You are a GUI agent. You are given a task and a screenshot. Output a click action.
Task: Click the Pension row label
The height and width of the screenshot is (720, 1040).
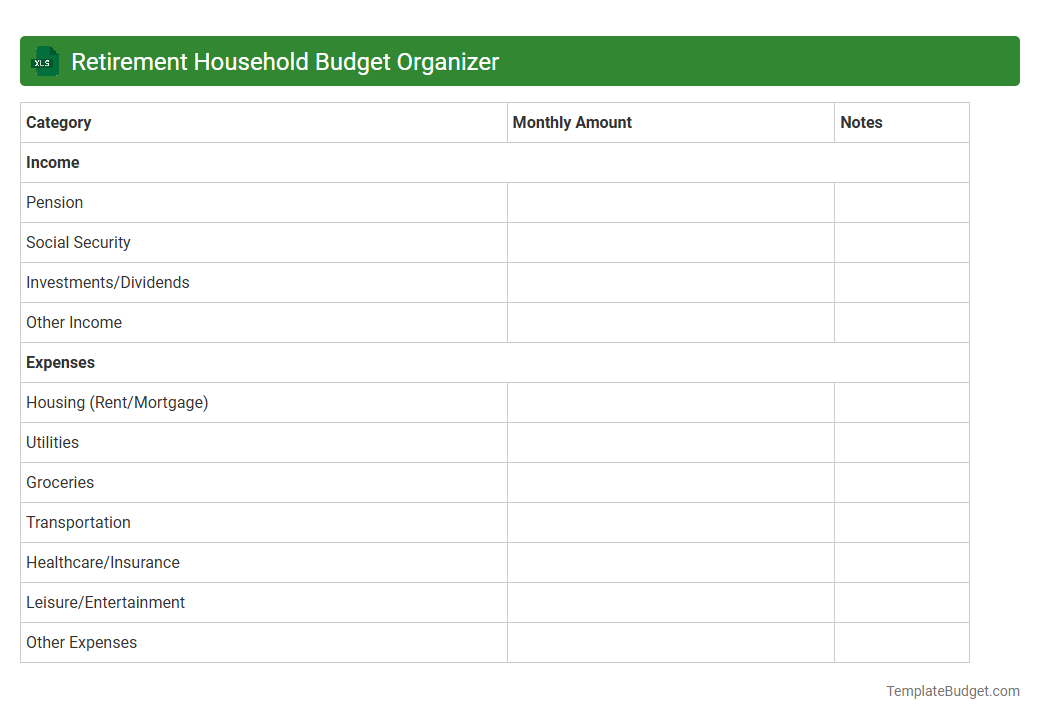(55, 202)
